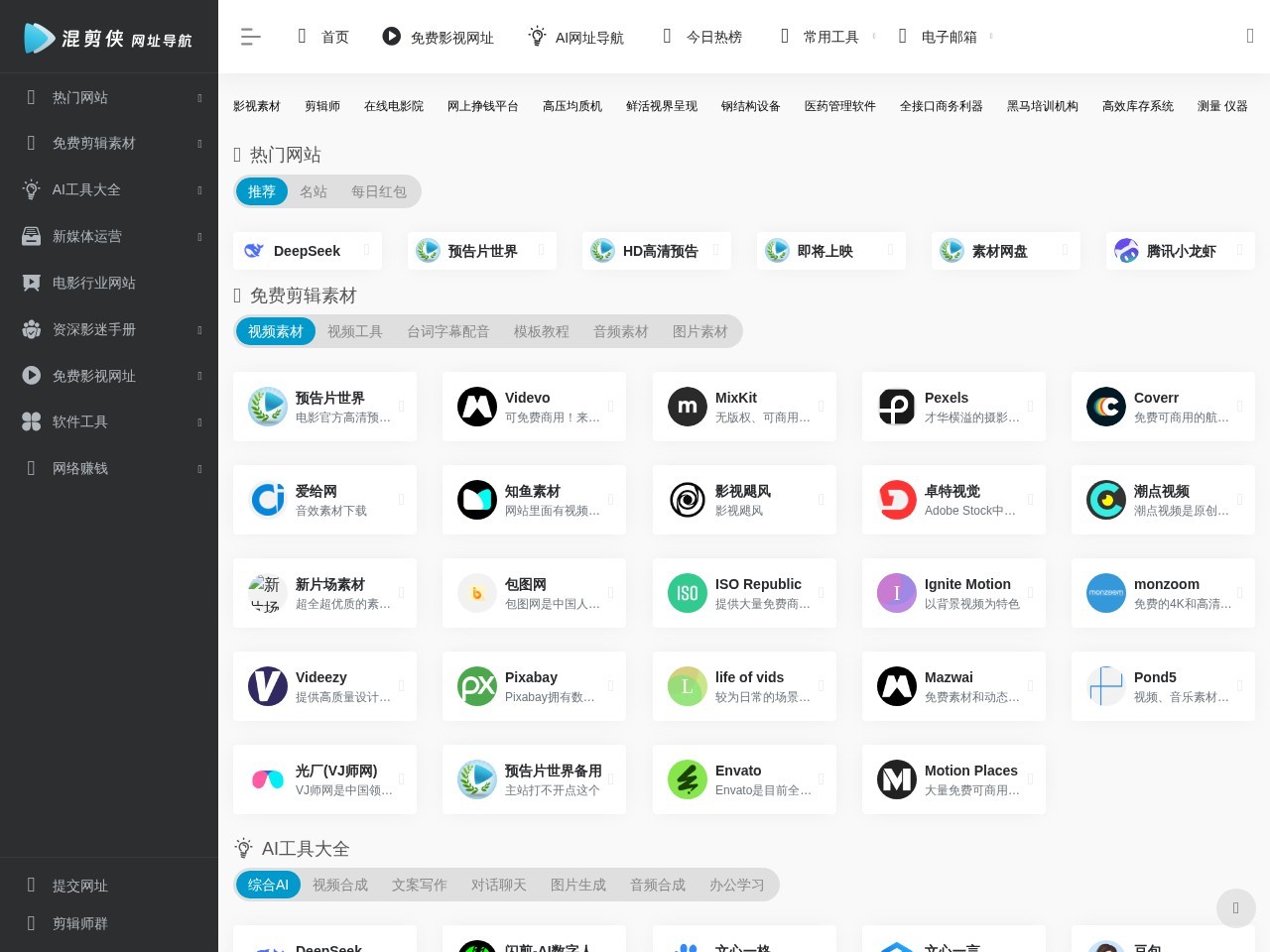Click the 新媒体运营 sidebar icon
Image resolution: width=1270 pixels, height=952 pixels.
click(x=32, y=236)
